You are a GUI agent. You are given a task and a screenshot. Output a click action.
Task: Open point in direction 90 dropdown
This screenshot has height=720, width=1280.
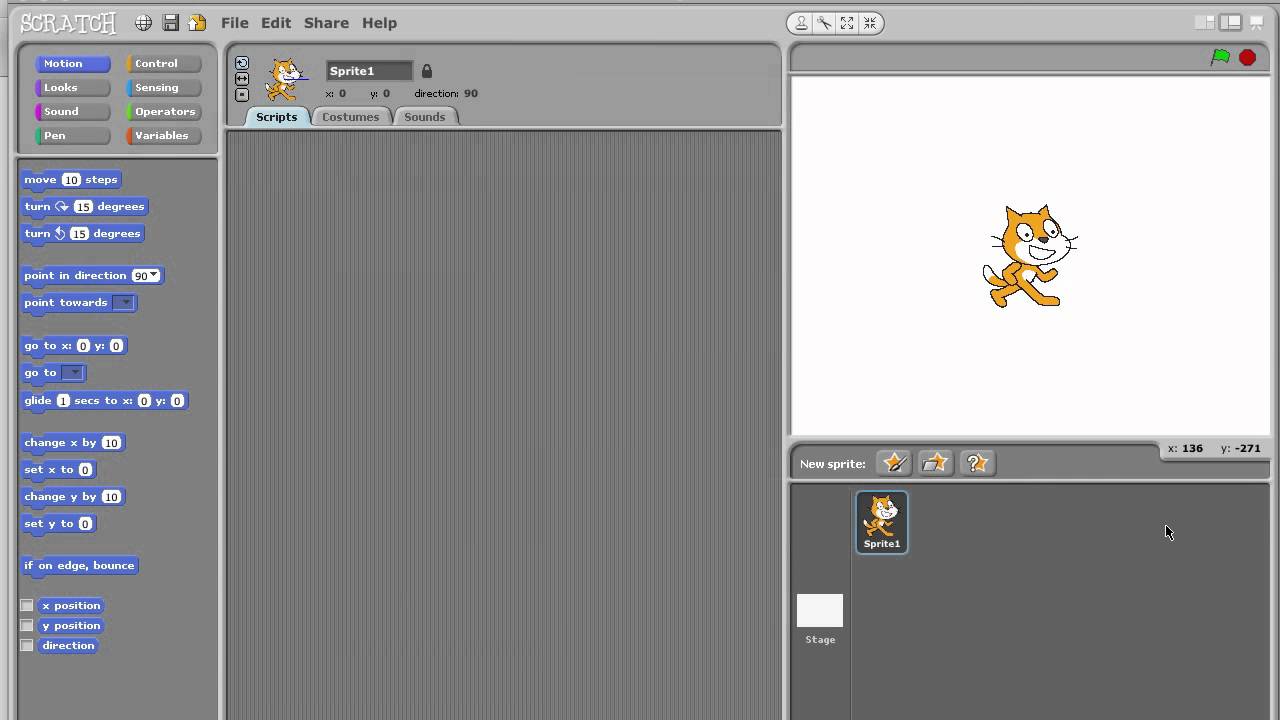click(153, 276)
